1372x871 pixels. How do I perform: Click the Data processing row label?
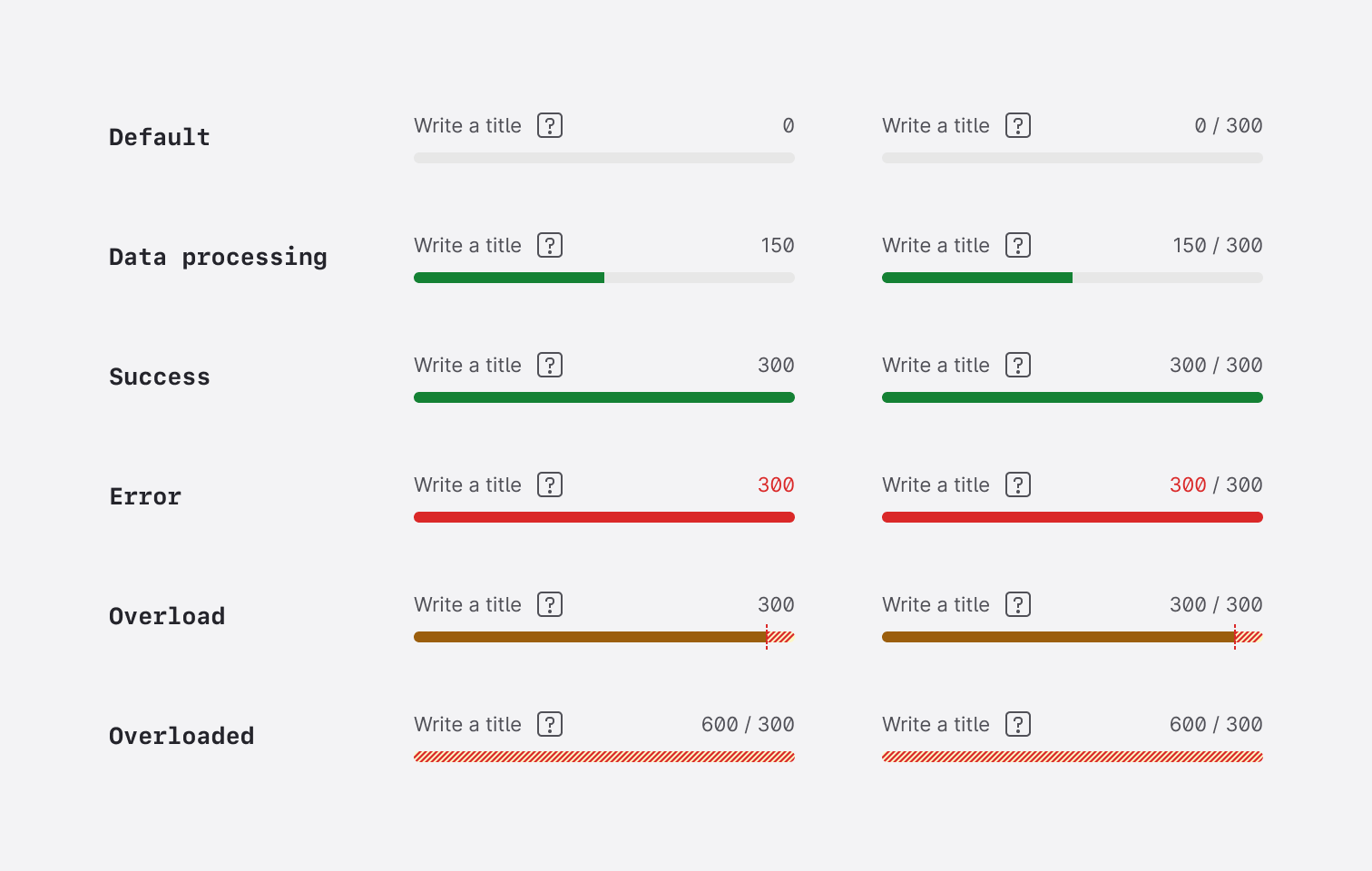pos(218,257)
